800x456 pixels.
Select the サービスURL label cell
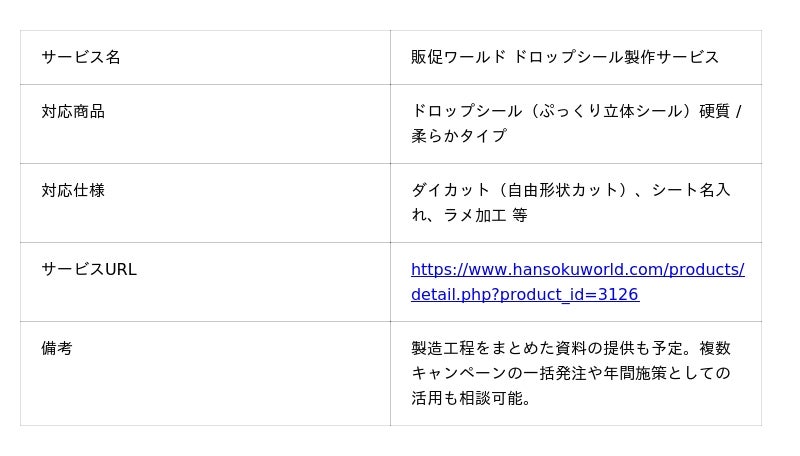89,270
